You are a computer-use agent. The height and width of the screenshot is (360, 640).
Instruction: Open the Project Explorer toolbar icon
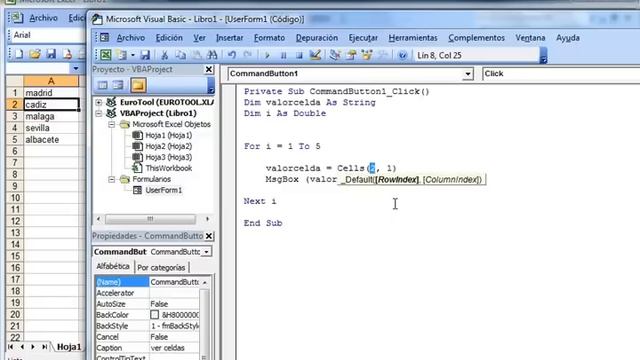[x=335, y=55]
